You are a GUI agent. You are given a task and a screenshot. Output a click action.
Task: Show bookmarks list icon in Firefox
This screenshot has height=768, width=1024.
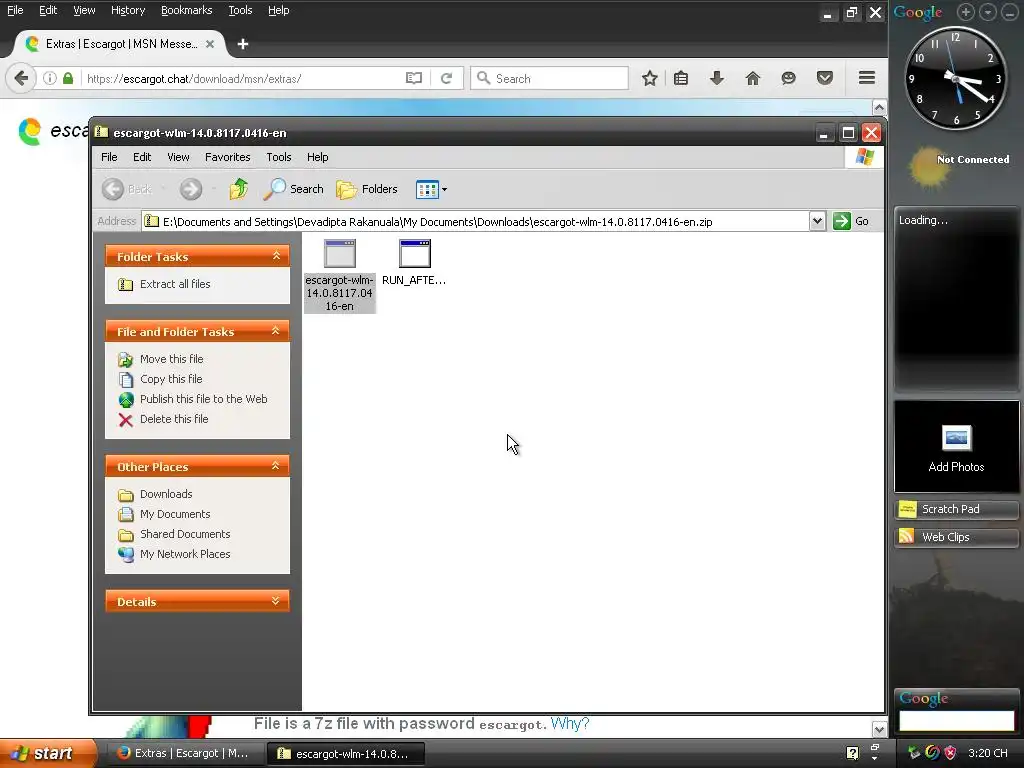pos(681,78)
